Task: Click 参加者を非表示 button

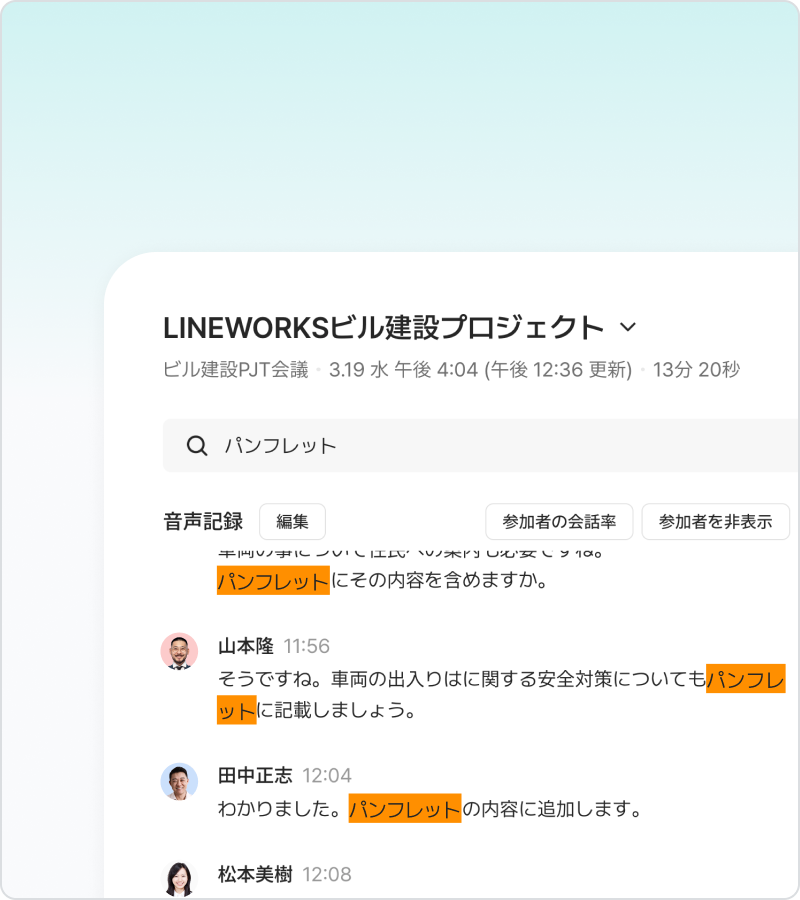Action: click(x=715, y=521)
